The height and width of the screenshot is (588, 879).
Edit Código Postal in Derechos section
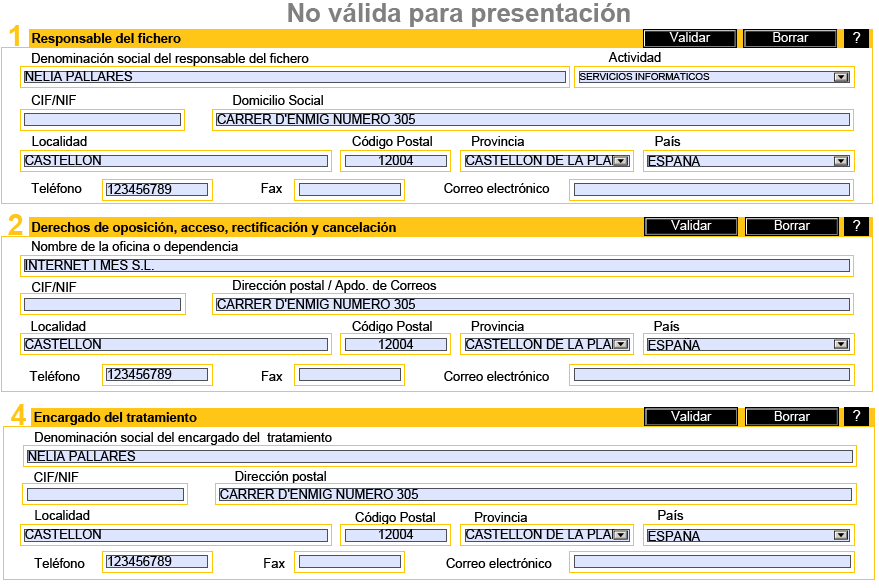pos(396,345)
